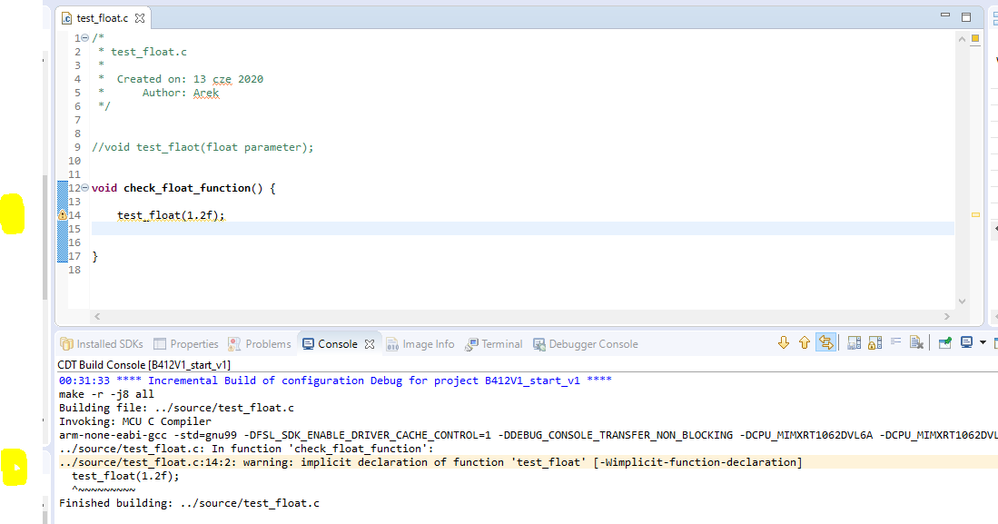This screenshot has width=998, height=524.
Task: Open Debugger Console tab
Action: tap(586, 344)
